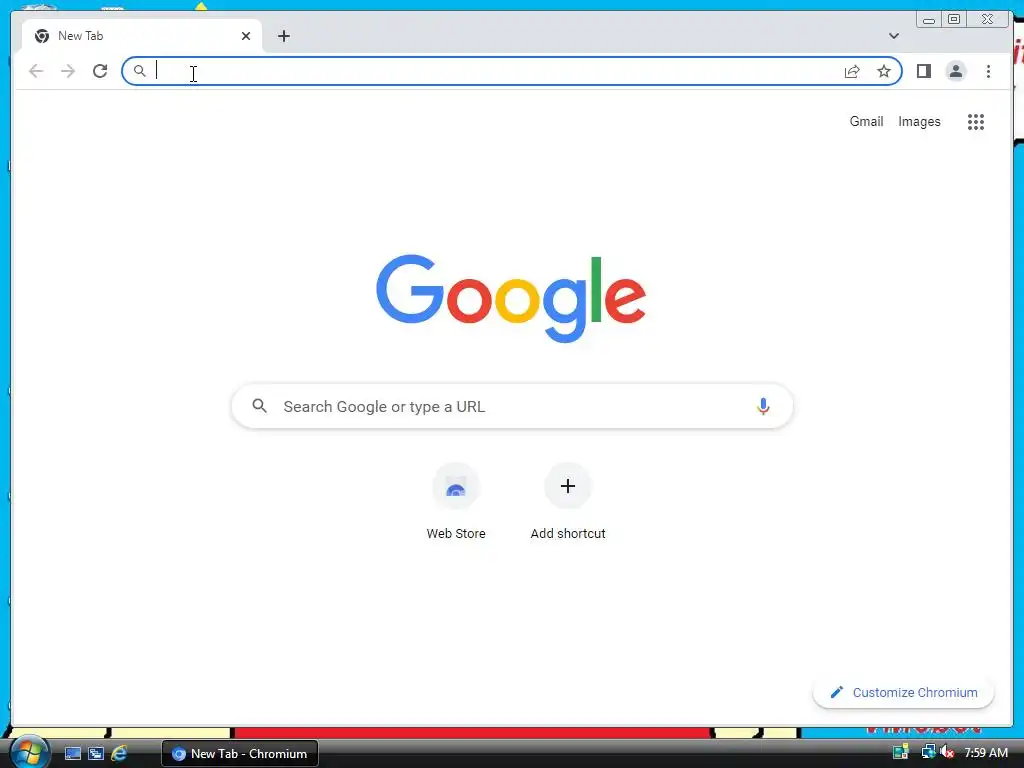Screen dimensions: 1024x768
Task: Bookmark this tab with the star icon
Action: (x=884, y=71)
